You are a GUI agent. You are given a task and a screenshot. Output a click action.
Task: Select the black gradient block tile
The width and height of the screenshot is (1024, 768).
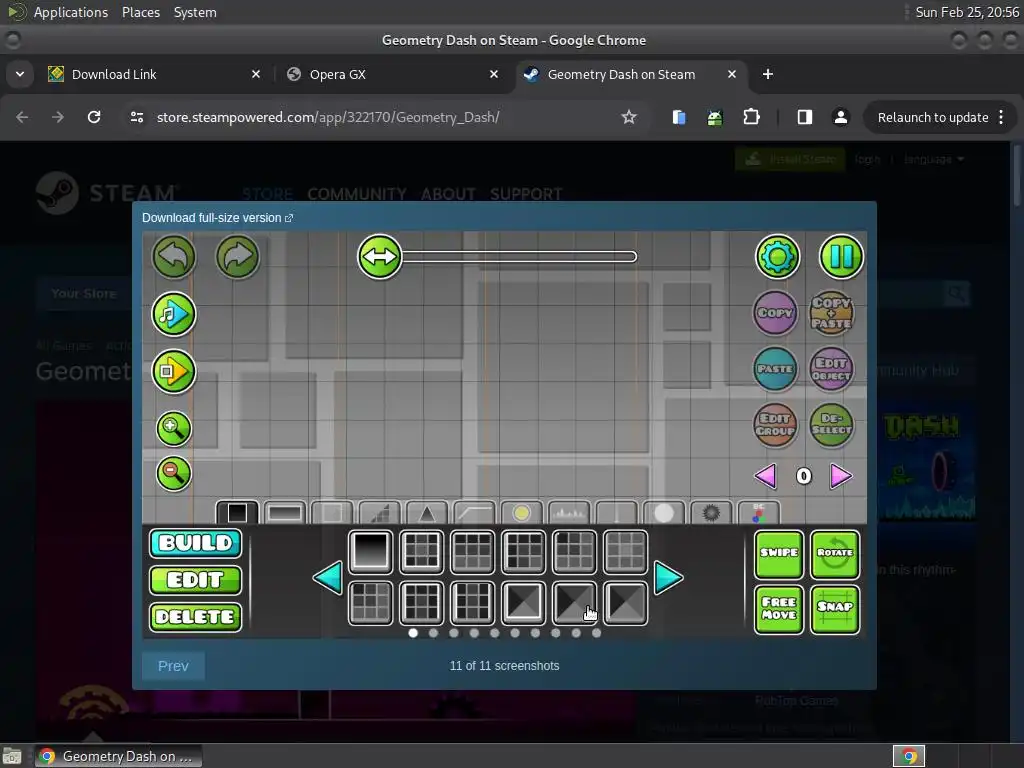point(370,551)
